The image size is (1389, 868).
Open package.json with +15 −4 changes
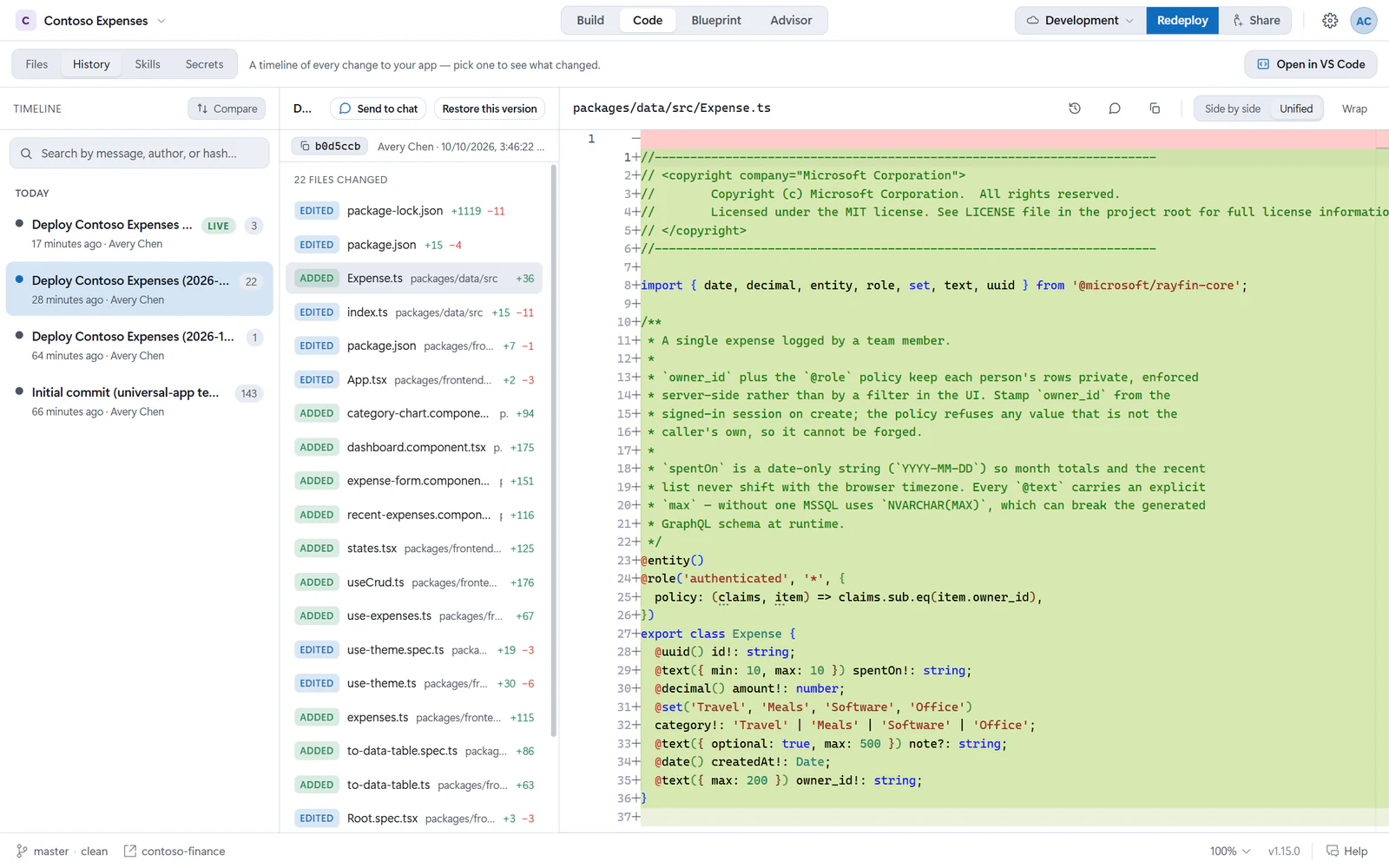pyautogui.click(x=414, y=245)
